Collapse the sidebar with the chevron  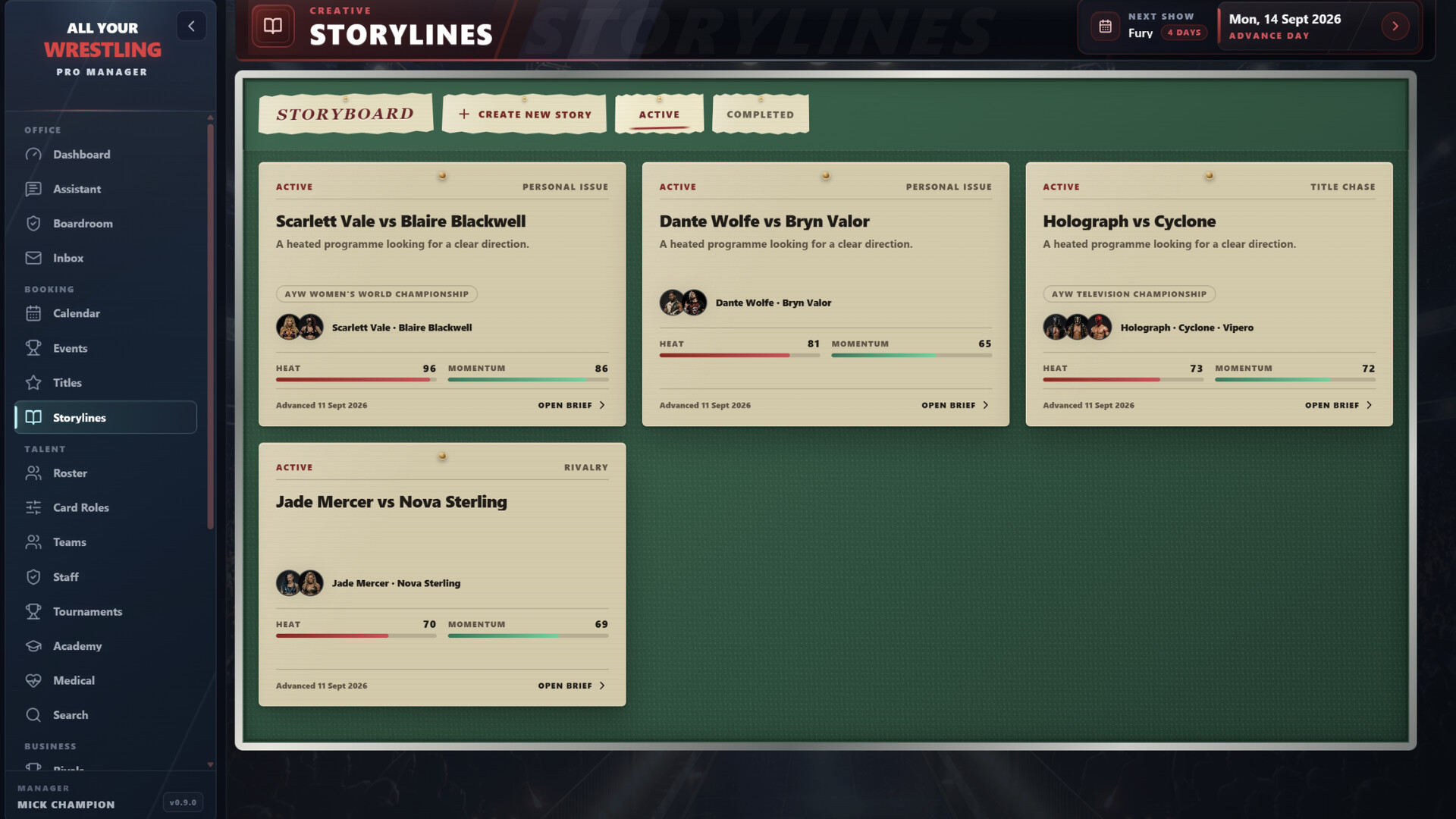(191, 27)
